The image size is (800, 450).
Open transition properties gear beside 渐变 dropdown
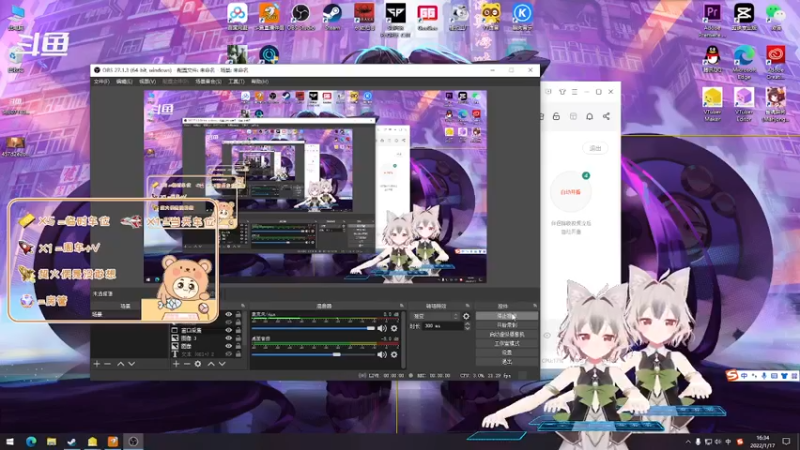coord(466,316)
